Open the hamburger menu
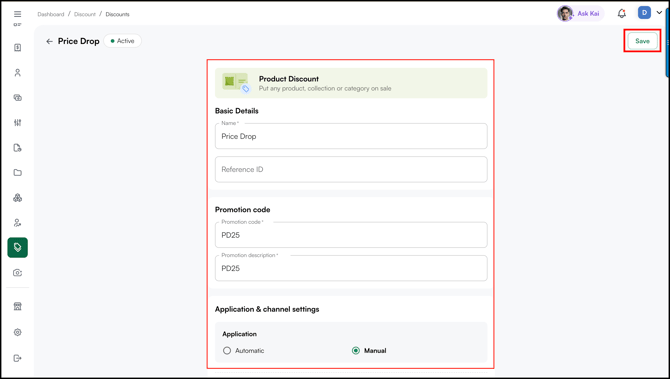 18,14
